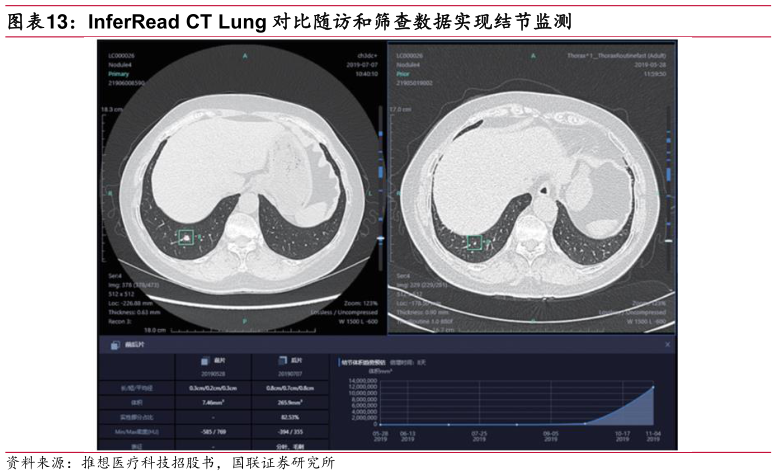Click the last data point on volume chart
Viewport: 777px width, 476px height.
653,387
